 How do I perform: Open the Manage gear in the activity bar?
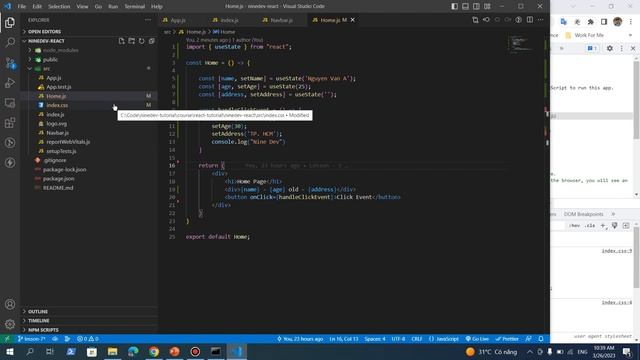click(x=10, y=324)
